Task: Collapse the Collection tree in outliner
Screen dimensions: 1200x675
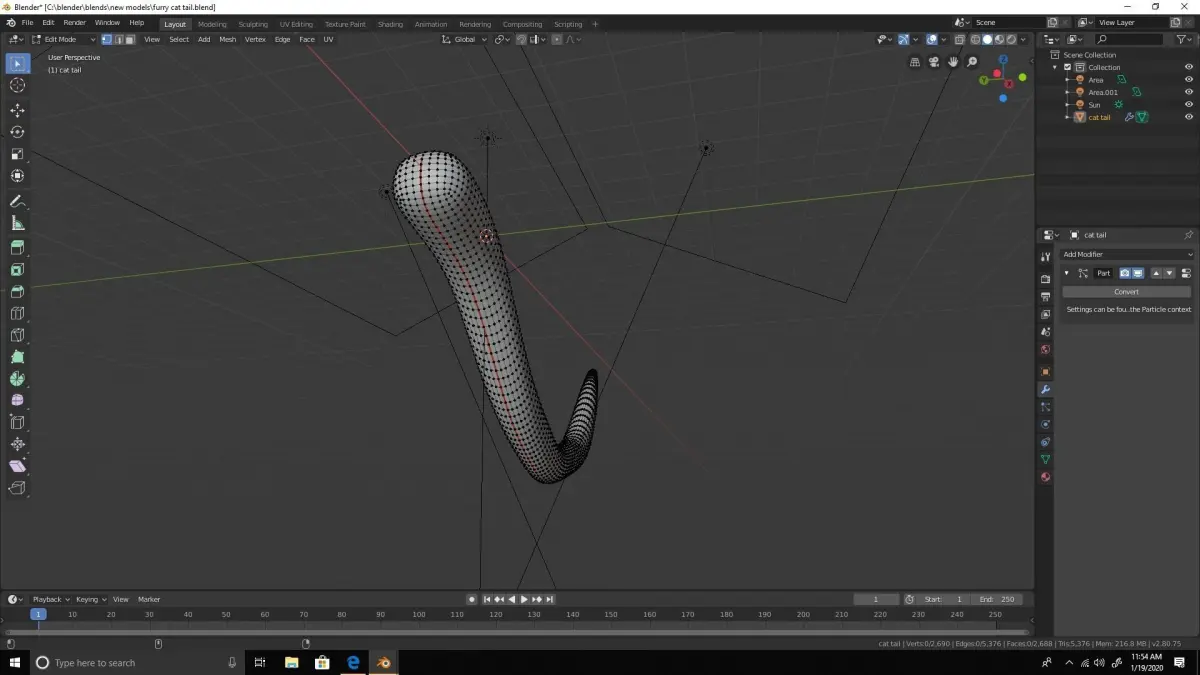Action: point(1056,67)
